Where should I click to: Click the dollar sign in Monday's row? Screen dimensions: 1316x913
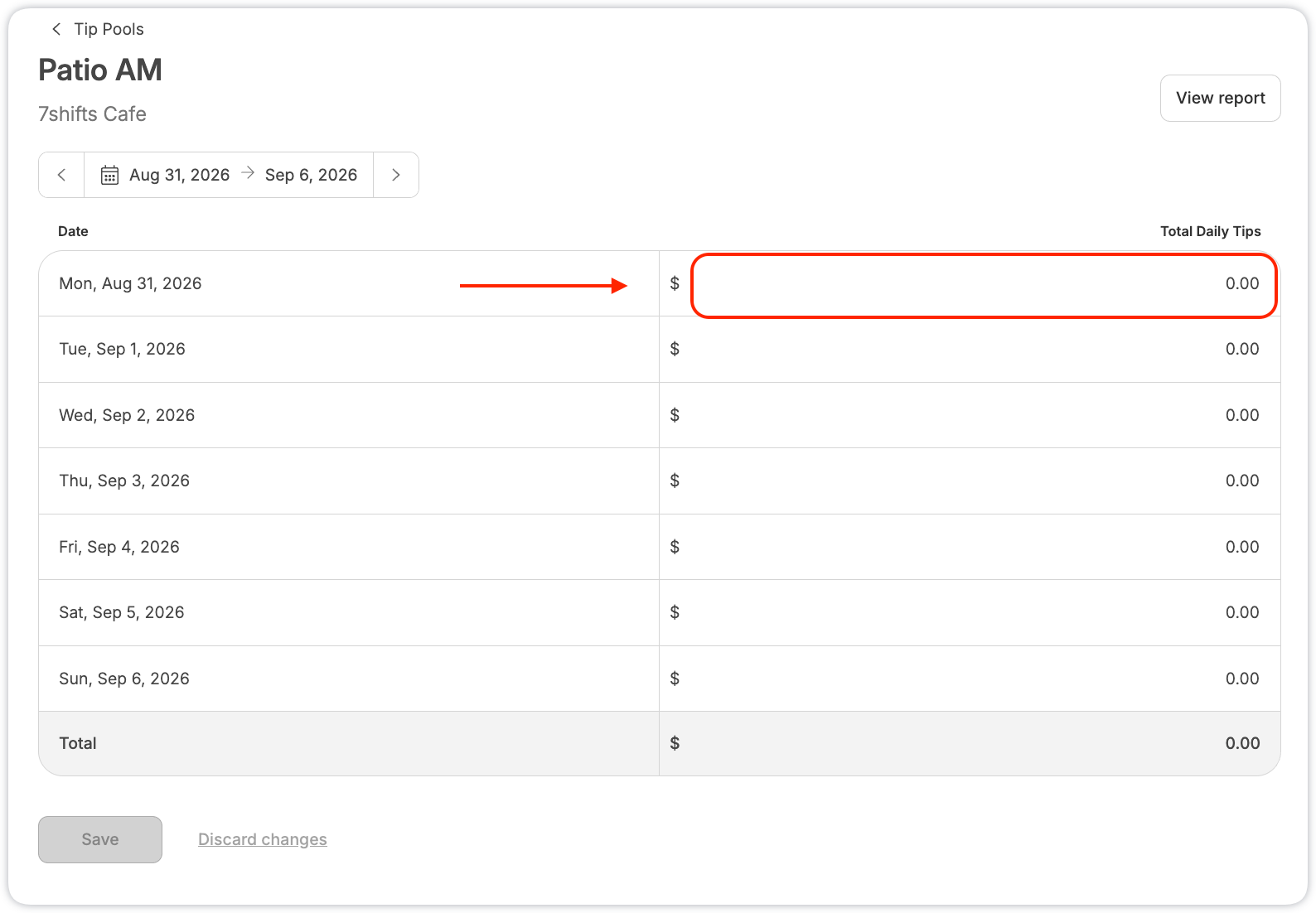pos(675,283)
